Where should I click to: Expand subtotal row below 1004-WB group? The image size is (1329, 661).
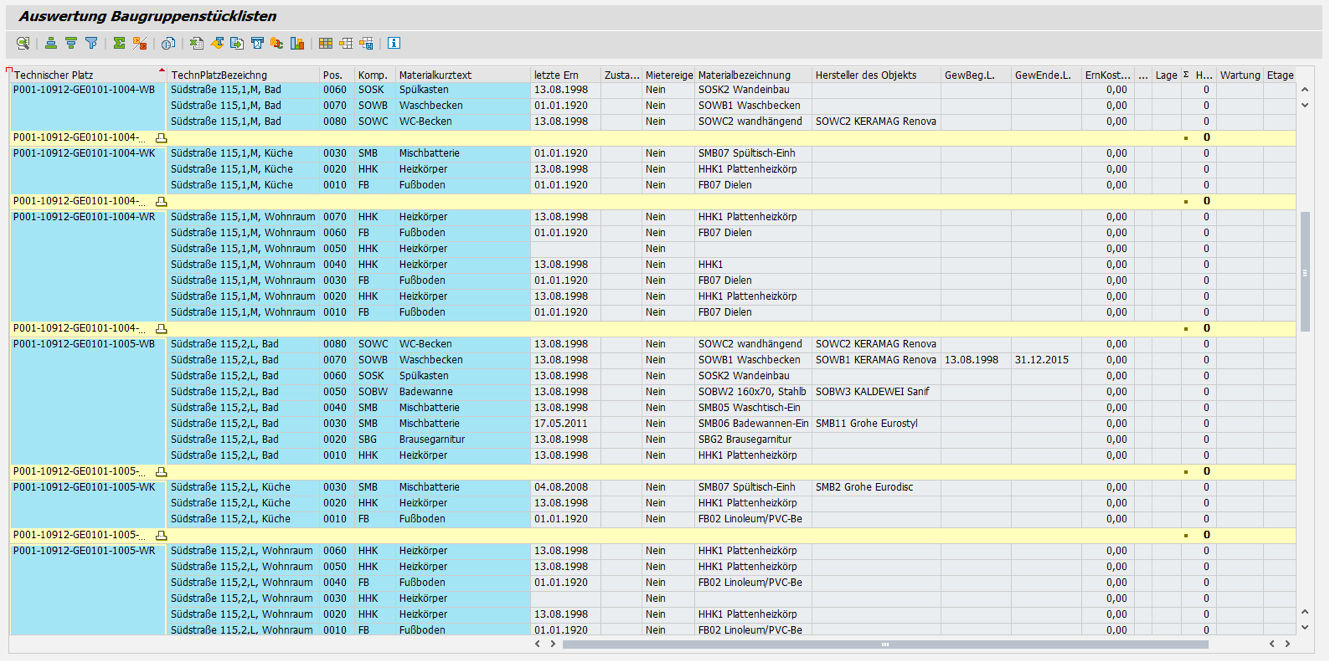(161, 138)
